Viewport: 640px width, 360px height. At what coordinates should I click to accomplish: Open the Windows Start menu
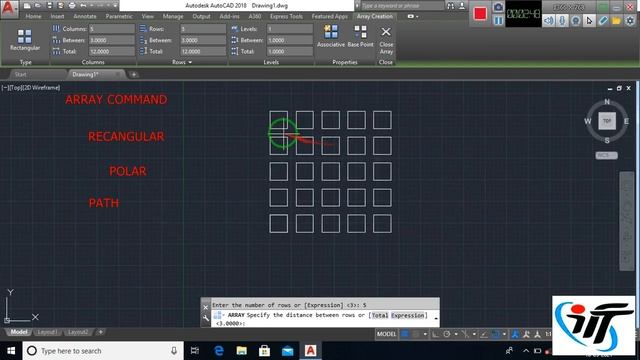tap(11, 351)
